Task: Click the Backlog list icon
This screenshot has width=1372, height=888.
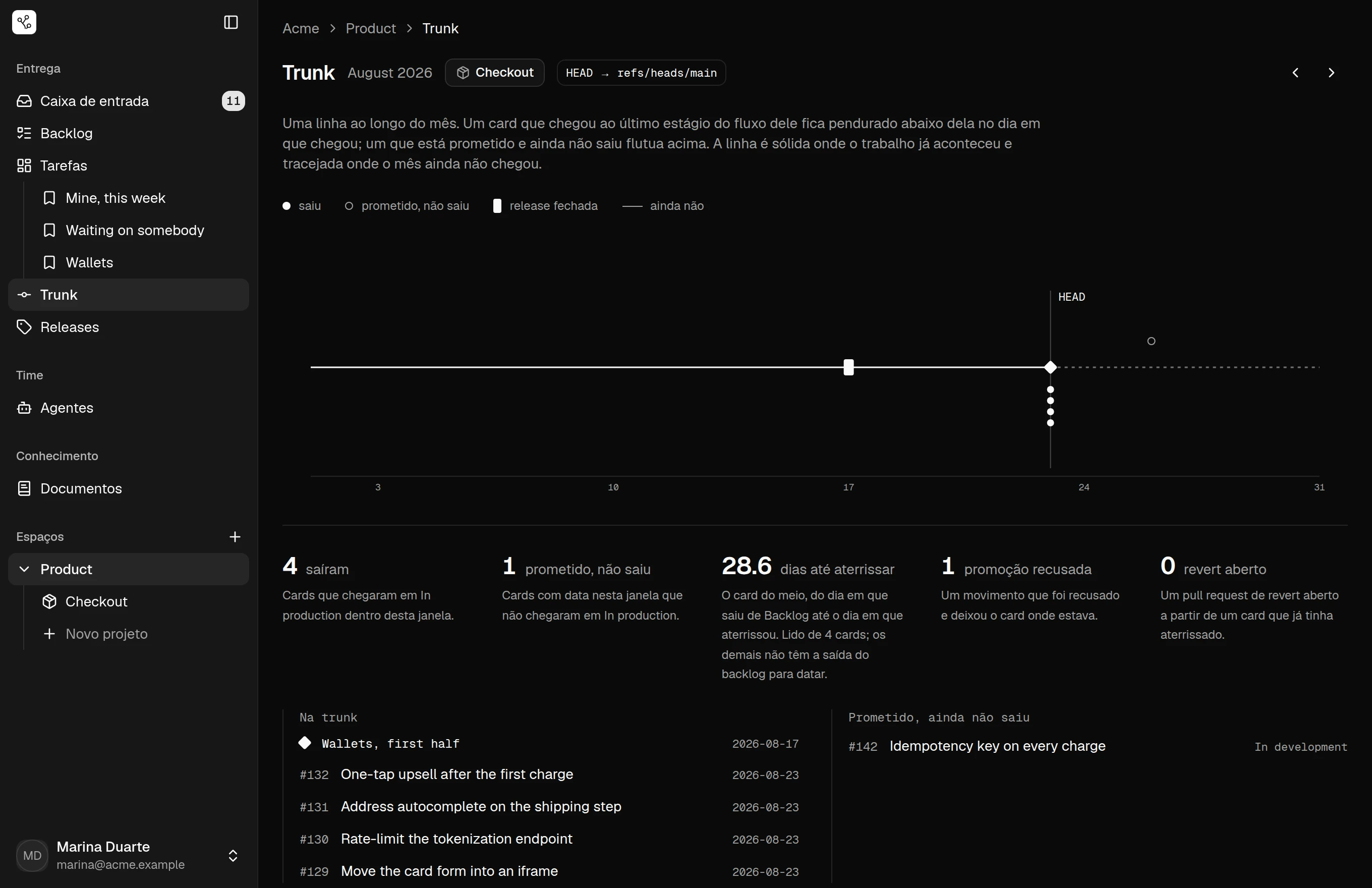Action: (x=24, y=133)
